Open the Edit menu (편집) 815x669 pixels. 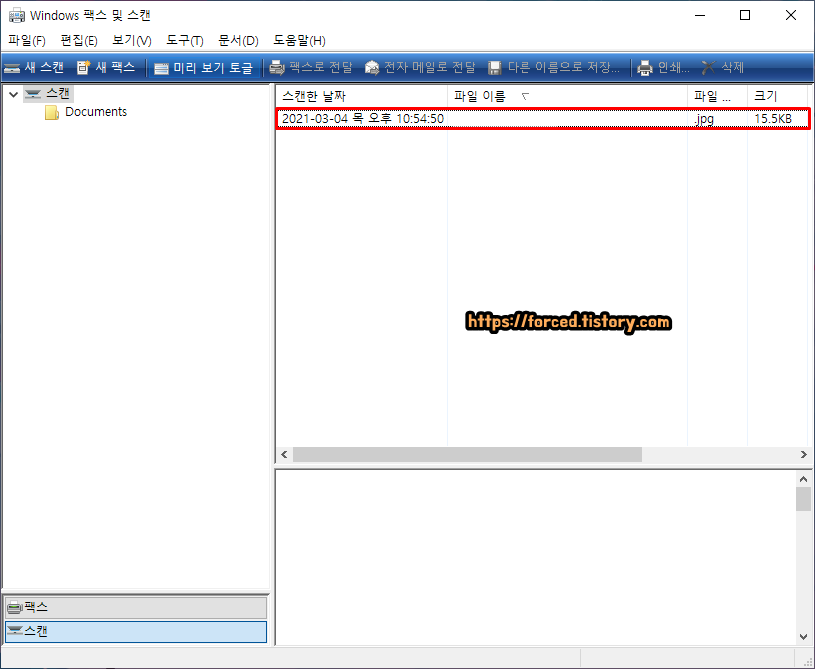[x=79, y=41]
